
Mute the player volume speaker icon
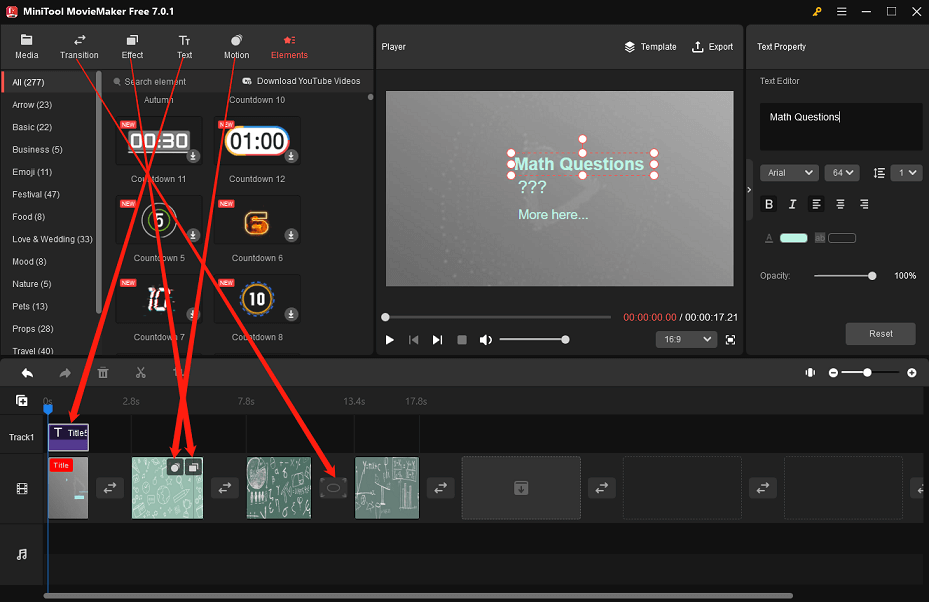(486, 340)
